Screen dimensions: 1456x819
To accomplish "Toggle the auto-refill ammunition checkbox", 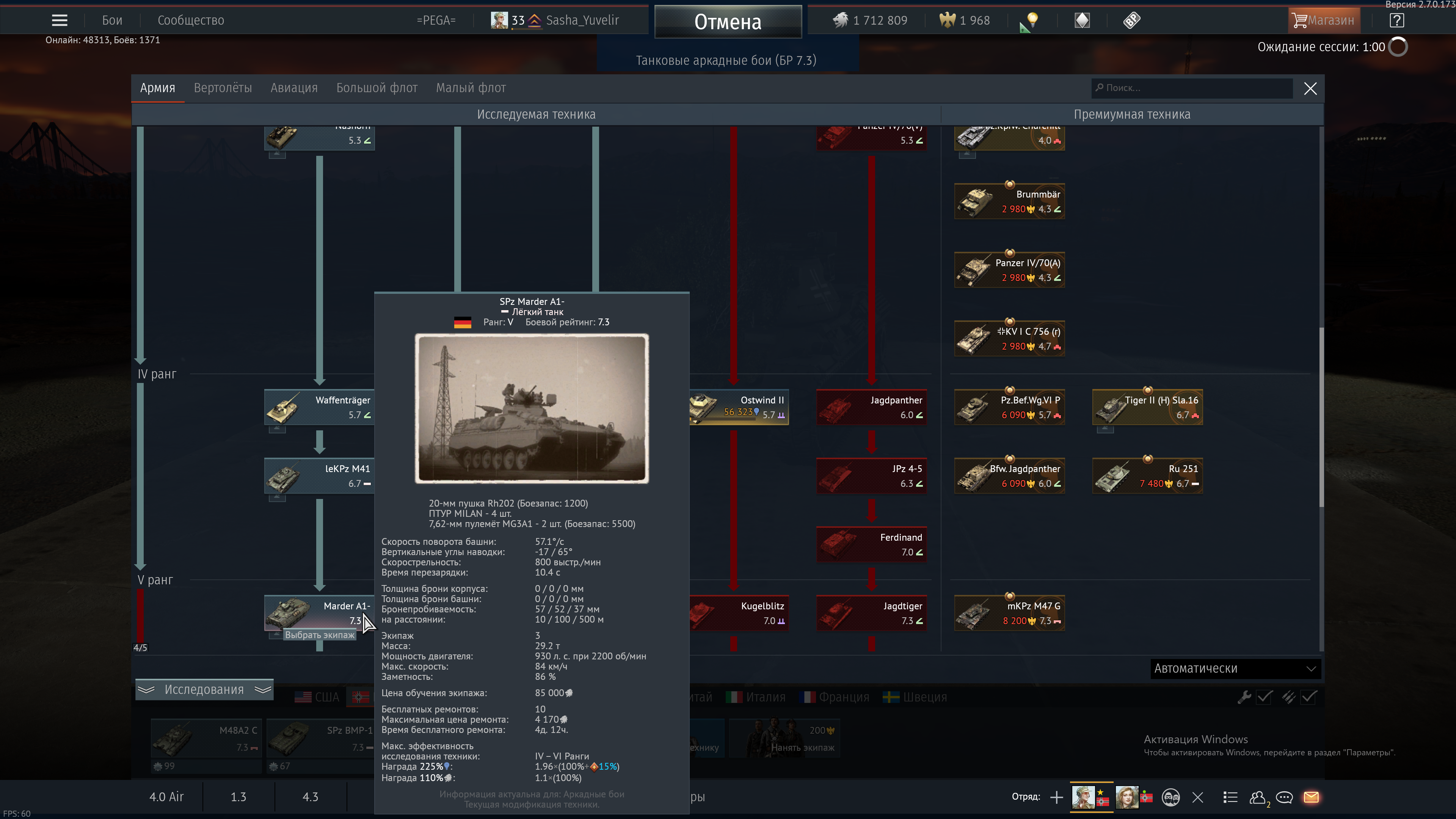I will click(x=1309, y=697).
